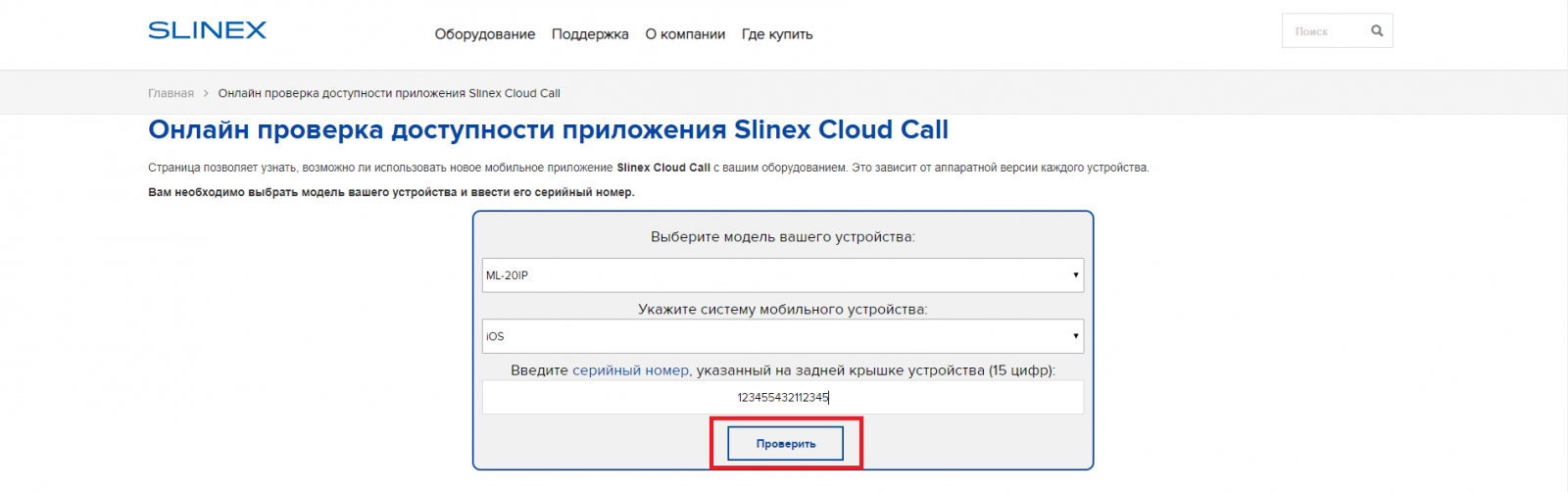Viewport: 1568px width, 492px height.
Task: Open the Оборудование menu
Action: (x=485, y=34)
